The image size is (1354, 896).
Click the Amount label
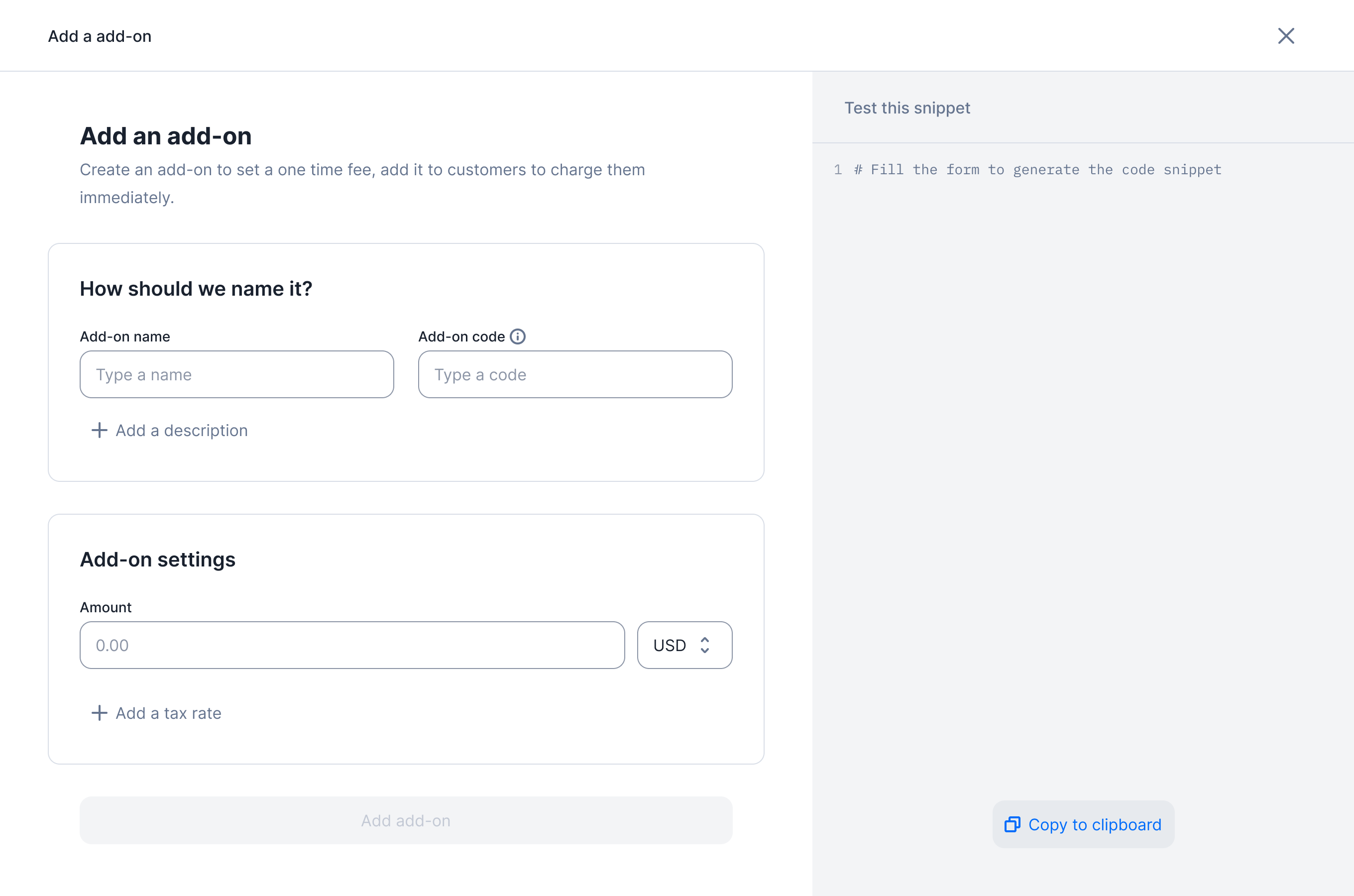click(x=106, y=607)
